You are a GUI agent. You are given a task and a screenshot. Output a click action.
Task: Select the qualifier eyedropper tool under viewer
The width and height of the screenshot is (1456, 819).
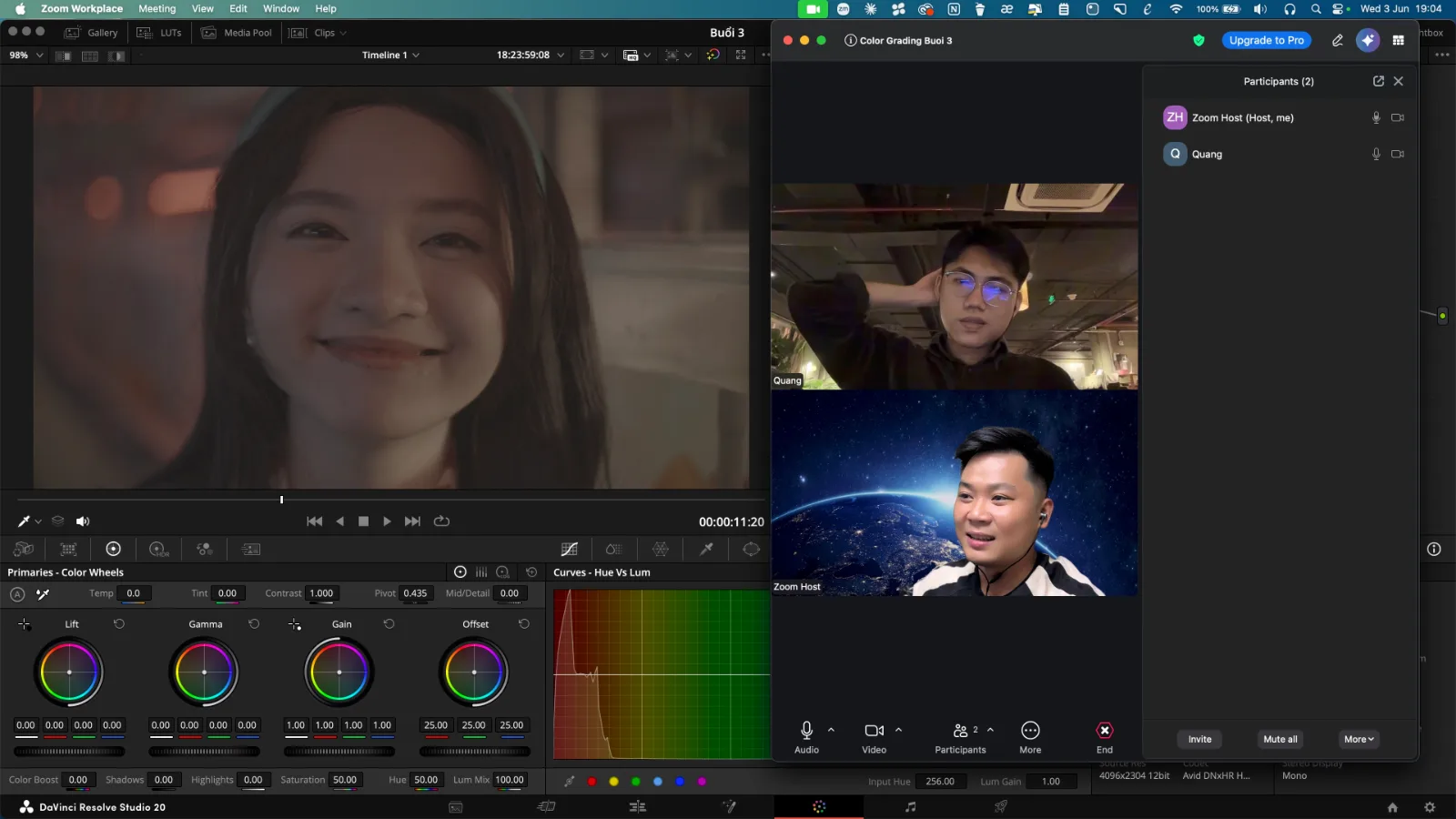pyautogui.click(x=24, y=521)
